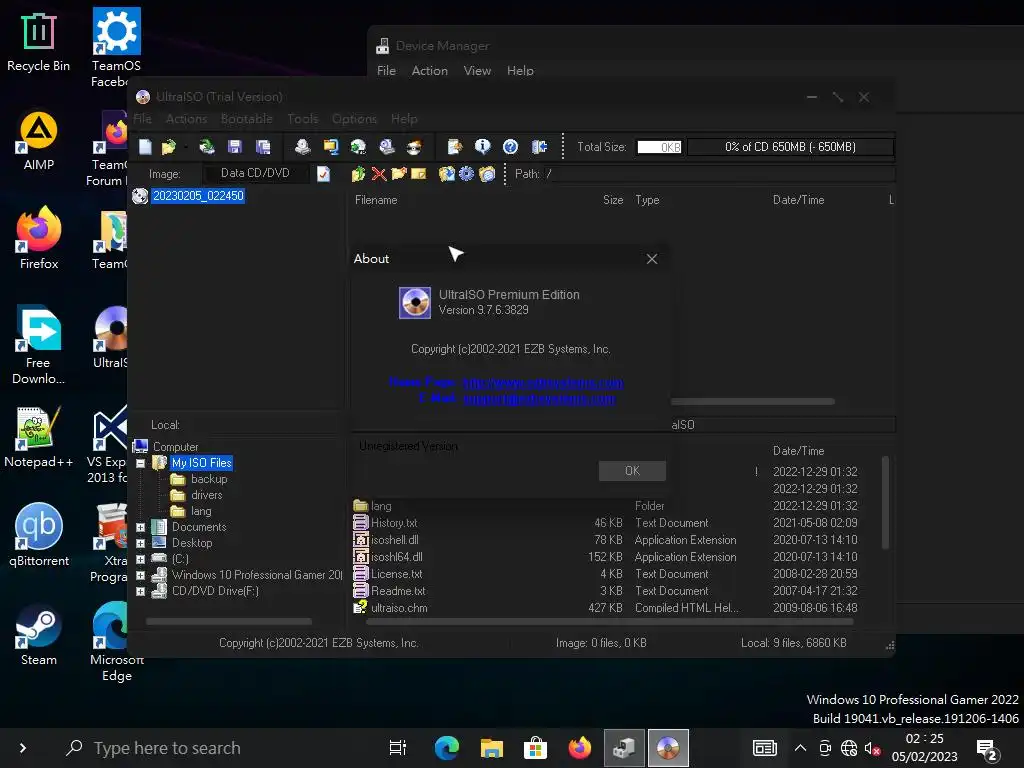Screen dimensions: 1024x768
Task: Sort image list by Size column header
Action: coord(613,200)
